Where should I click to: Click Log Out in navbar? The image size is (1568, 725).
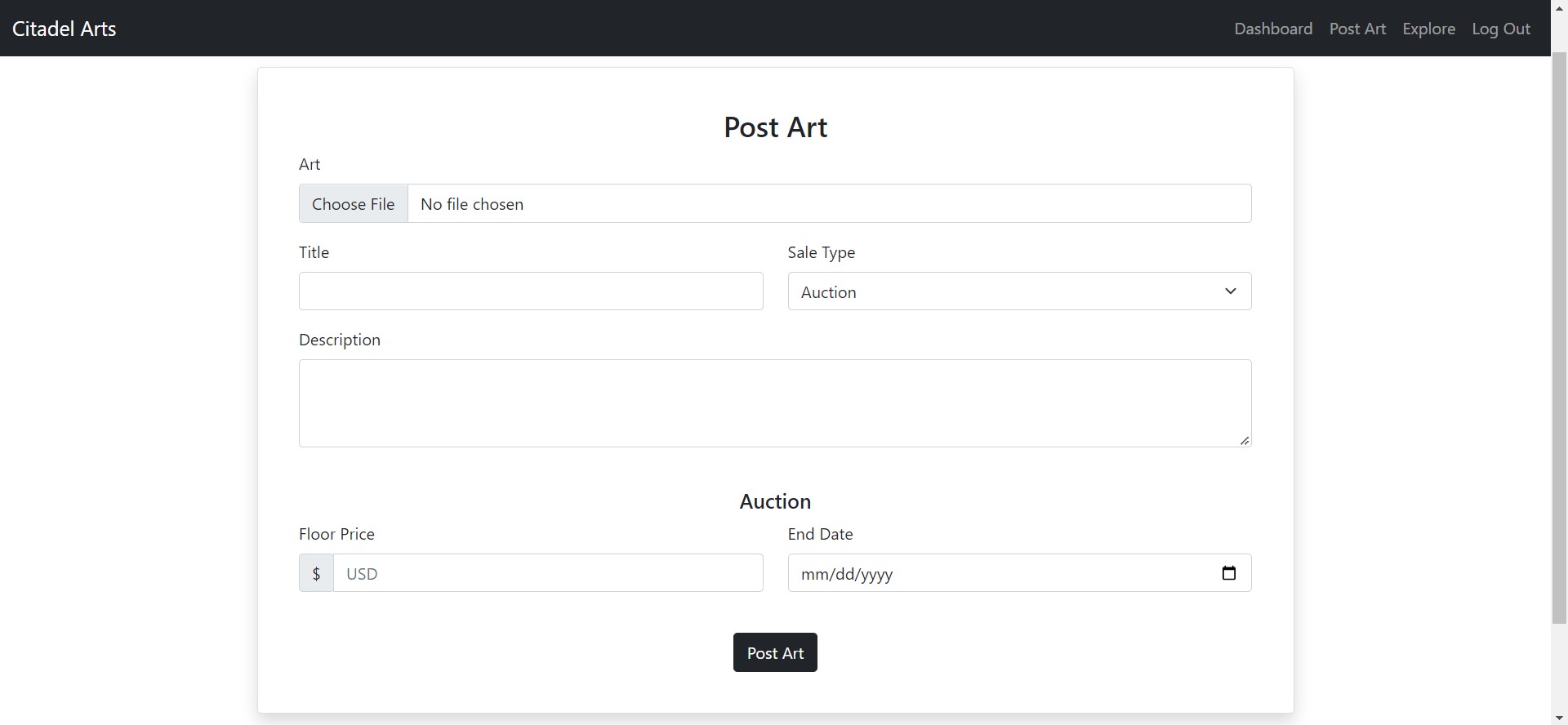point(1500,29)
